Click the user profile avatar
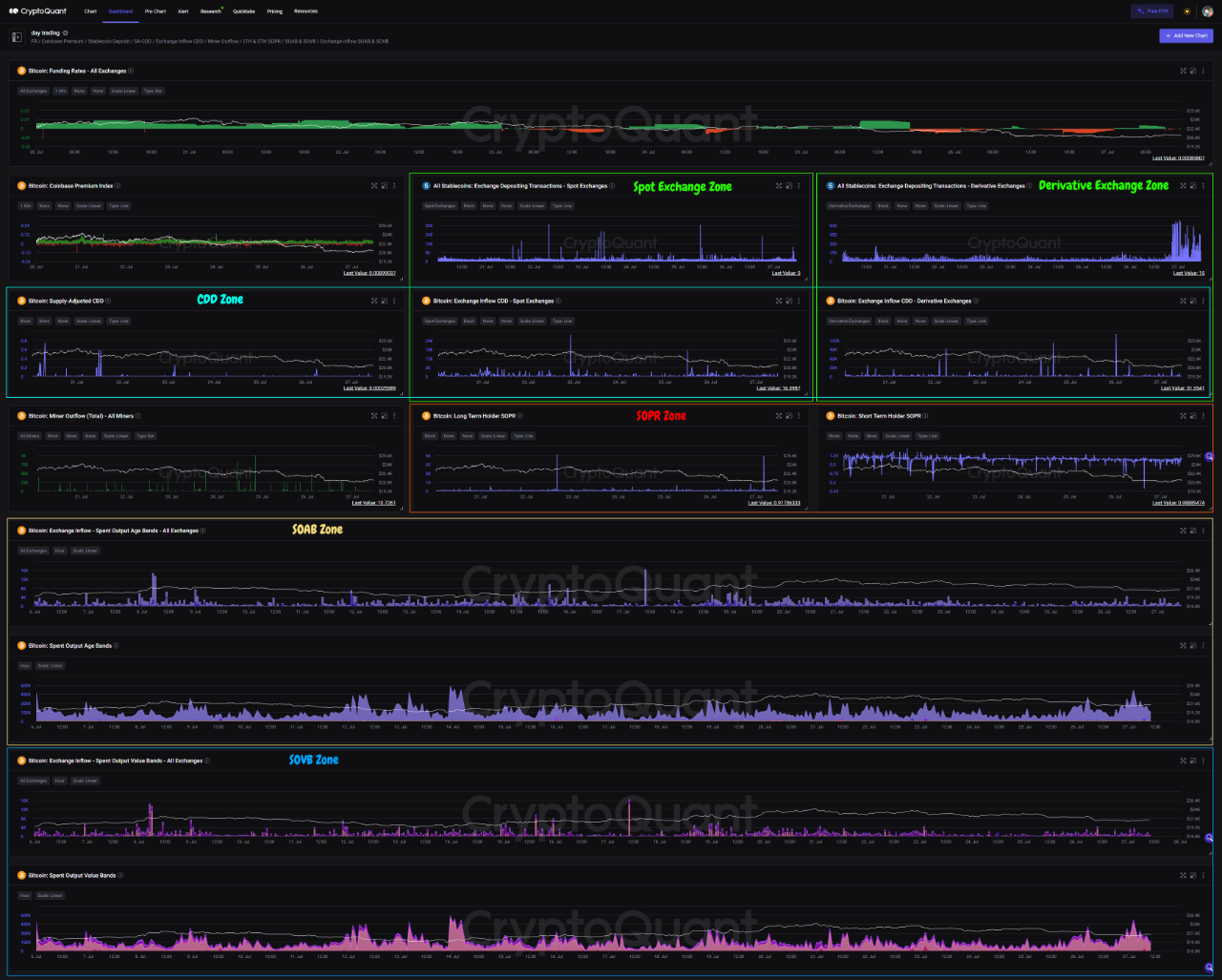The width and height of the screenshot is (1222, 980). point(1209,11)
